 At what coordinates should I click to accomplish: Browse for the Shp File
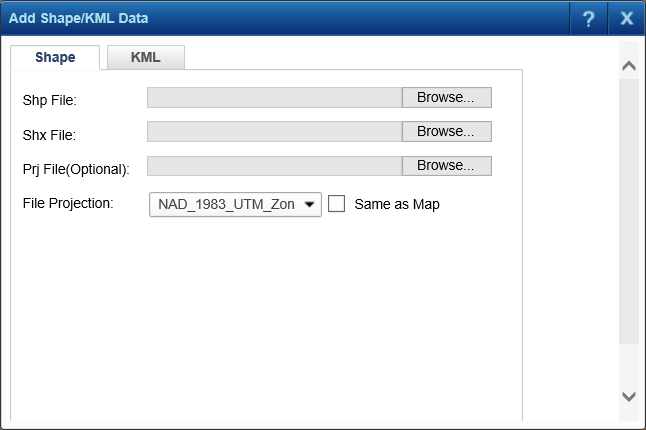[x=446, y=97]
